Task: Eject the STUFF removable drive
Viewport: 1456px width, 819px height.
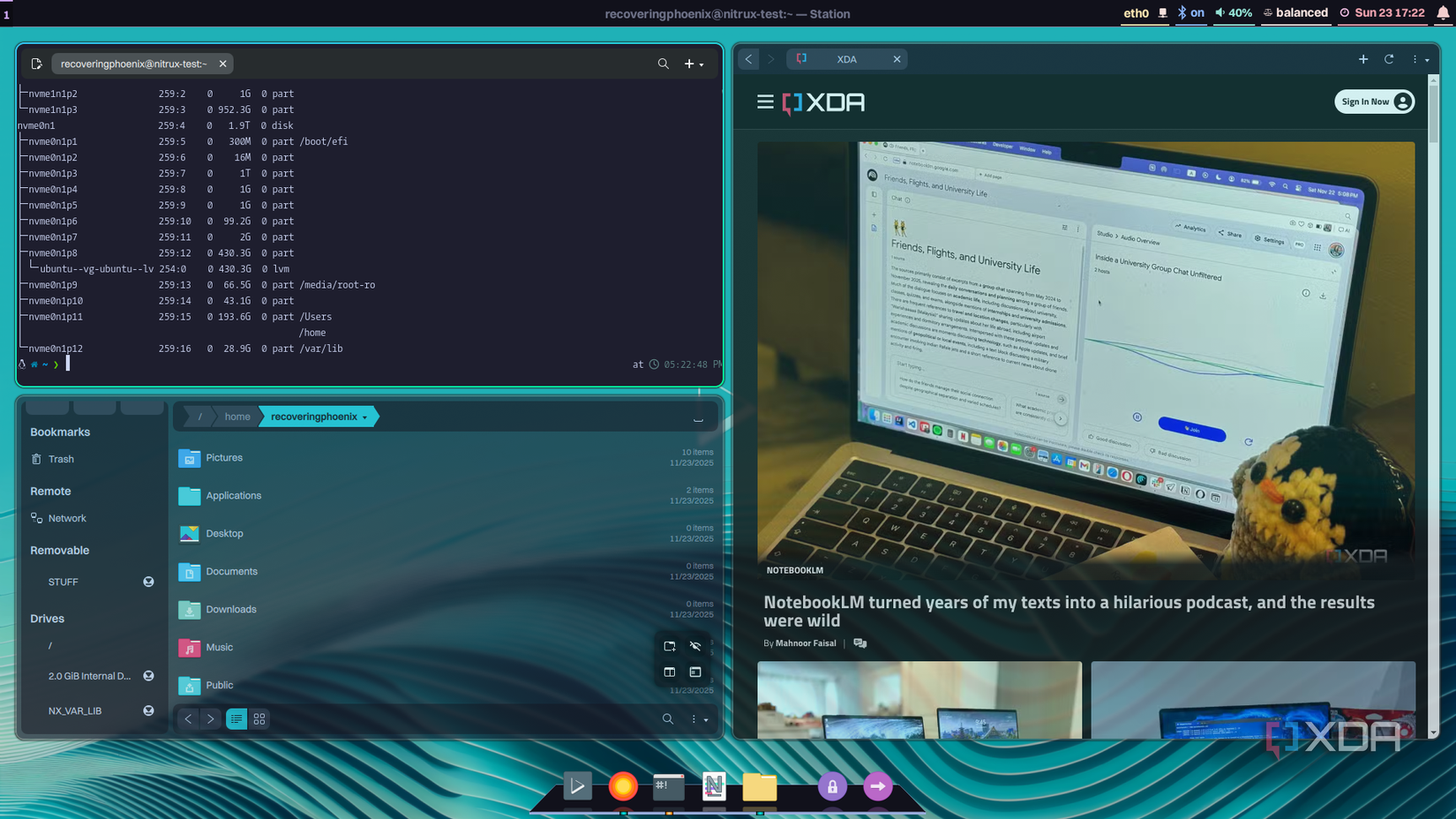Action: click(x=148, y=582)
